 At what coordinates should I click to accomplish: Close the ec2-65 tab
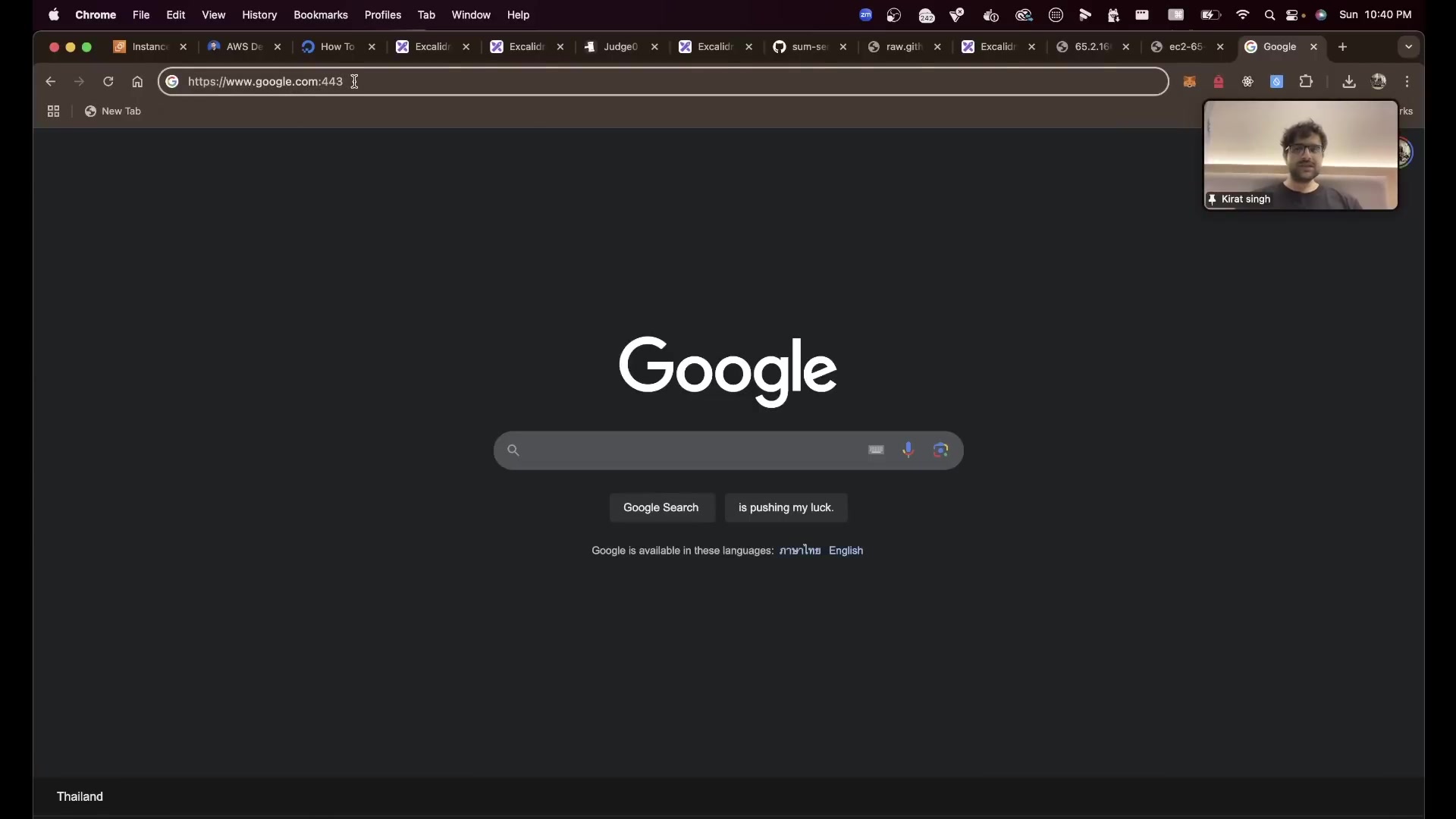[x=1221, y=47]
